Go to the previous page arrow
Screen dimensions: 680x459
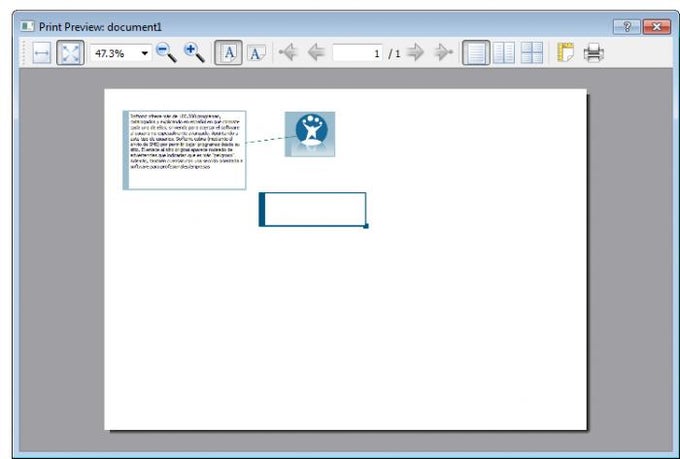pos(317,52)
